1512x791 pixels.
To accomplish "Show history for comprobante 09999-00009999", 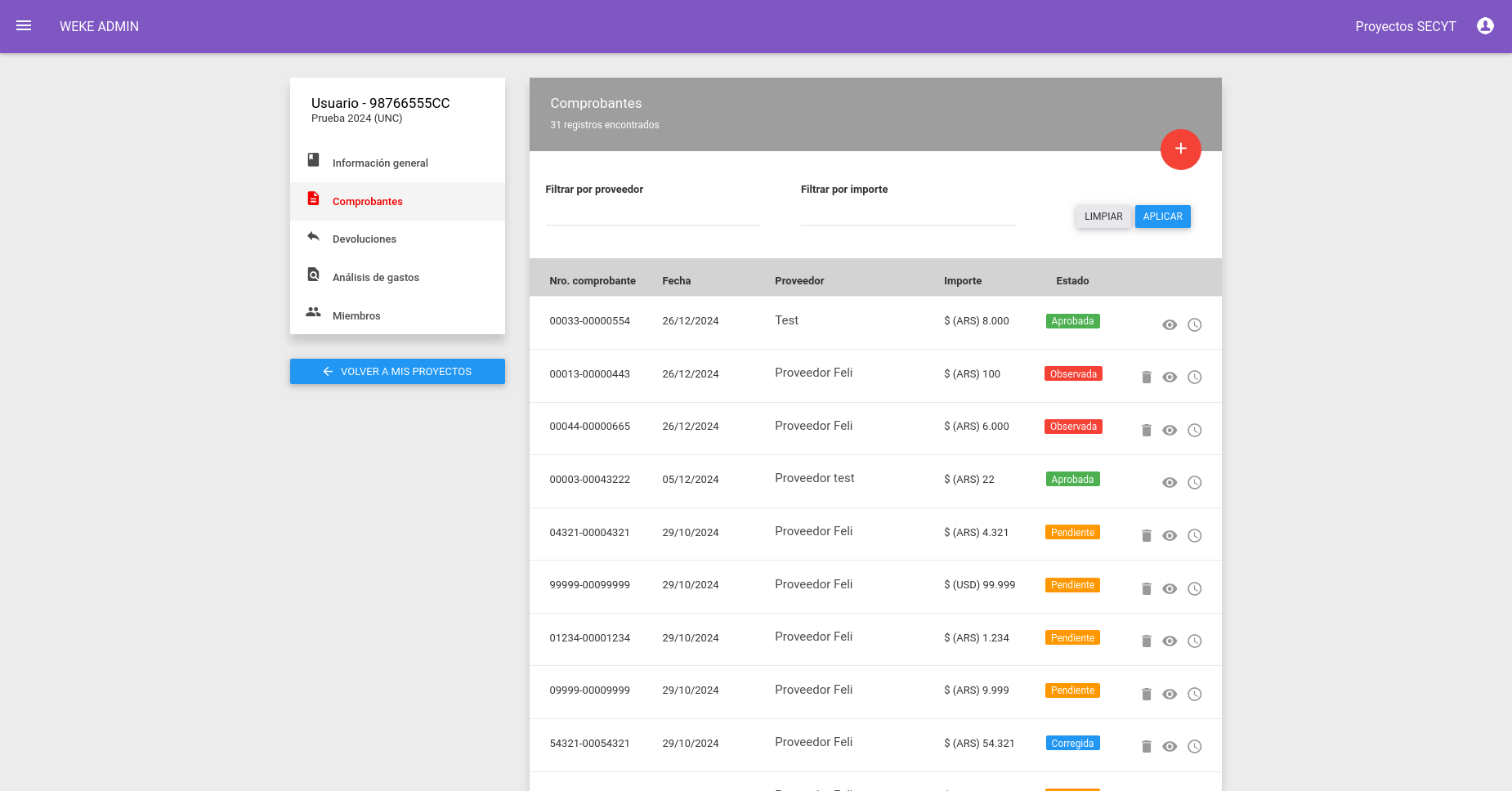I will click(x=1194, y=695).
